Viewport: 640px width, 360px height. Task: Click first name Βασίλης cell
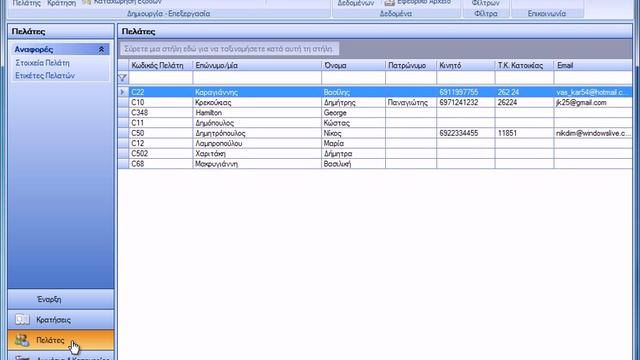point(353,92)
